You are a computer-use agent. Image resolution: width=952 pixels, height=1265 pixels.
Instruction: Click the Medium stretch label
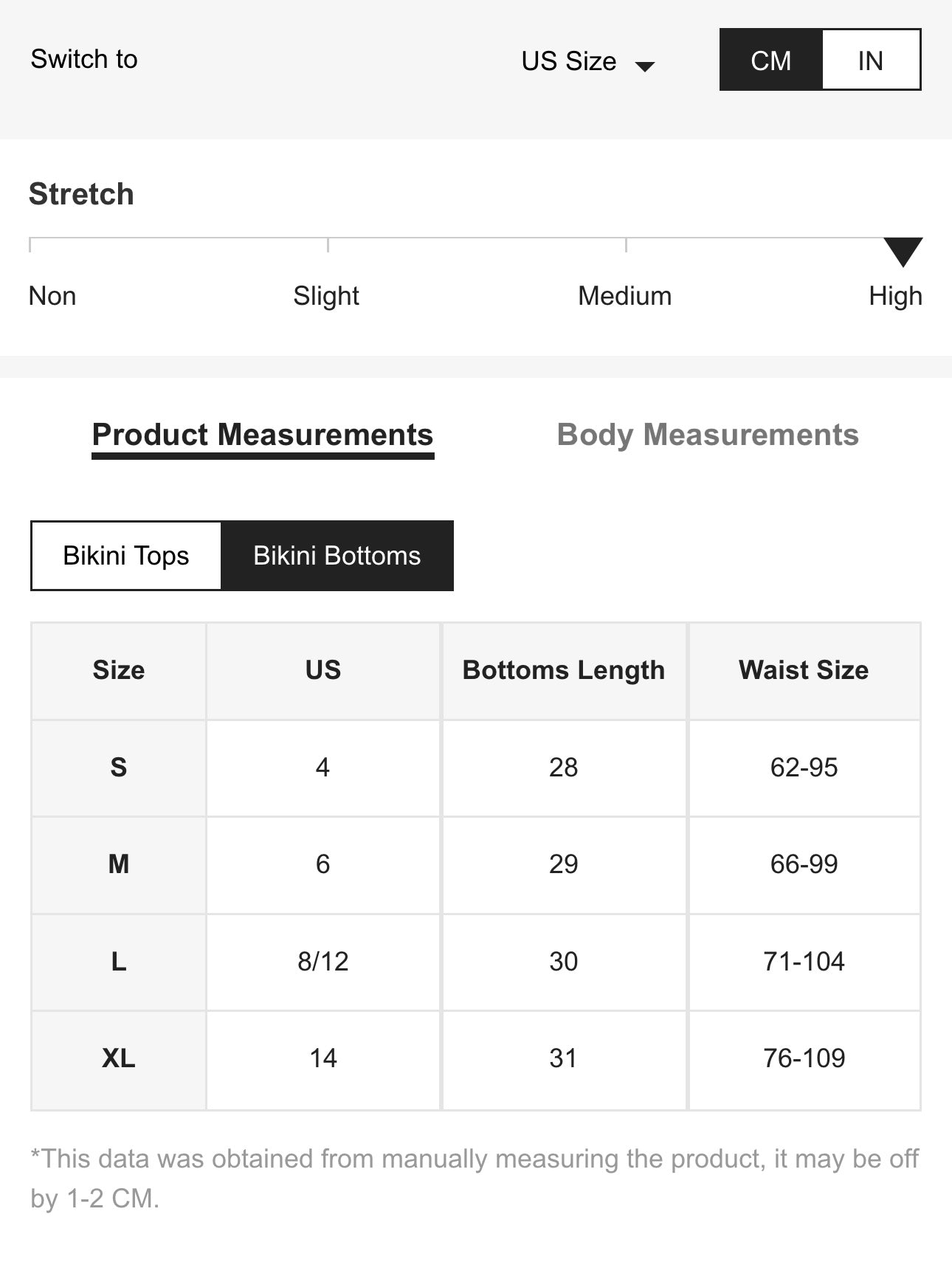[624, 296]
